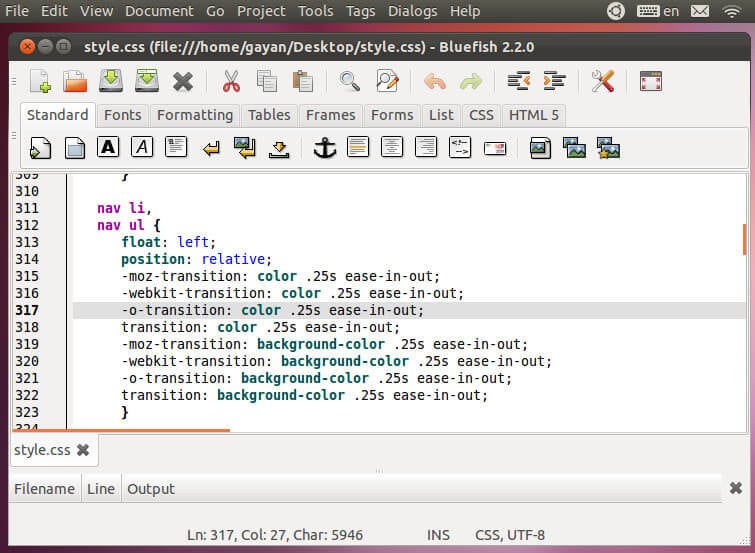Open the mail indicator in the system bar
Screen dimensions: 755x553
point(700,11)
